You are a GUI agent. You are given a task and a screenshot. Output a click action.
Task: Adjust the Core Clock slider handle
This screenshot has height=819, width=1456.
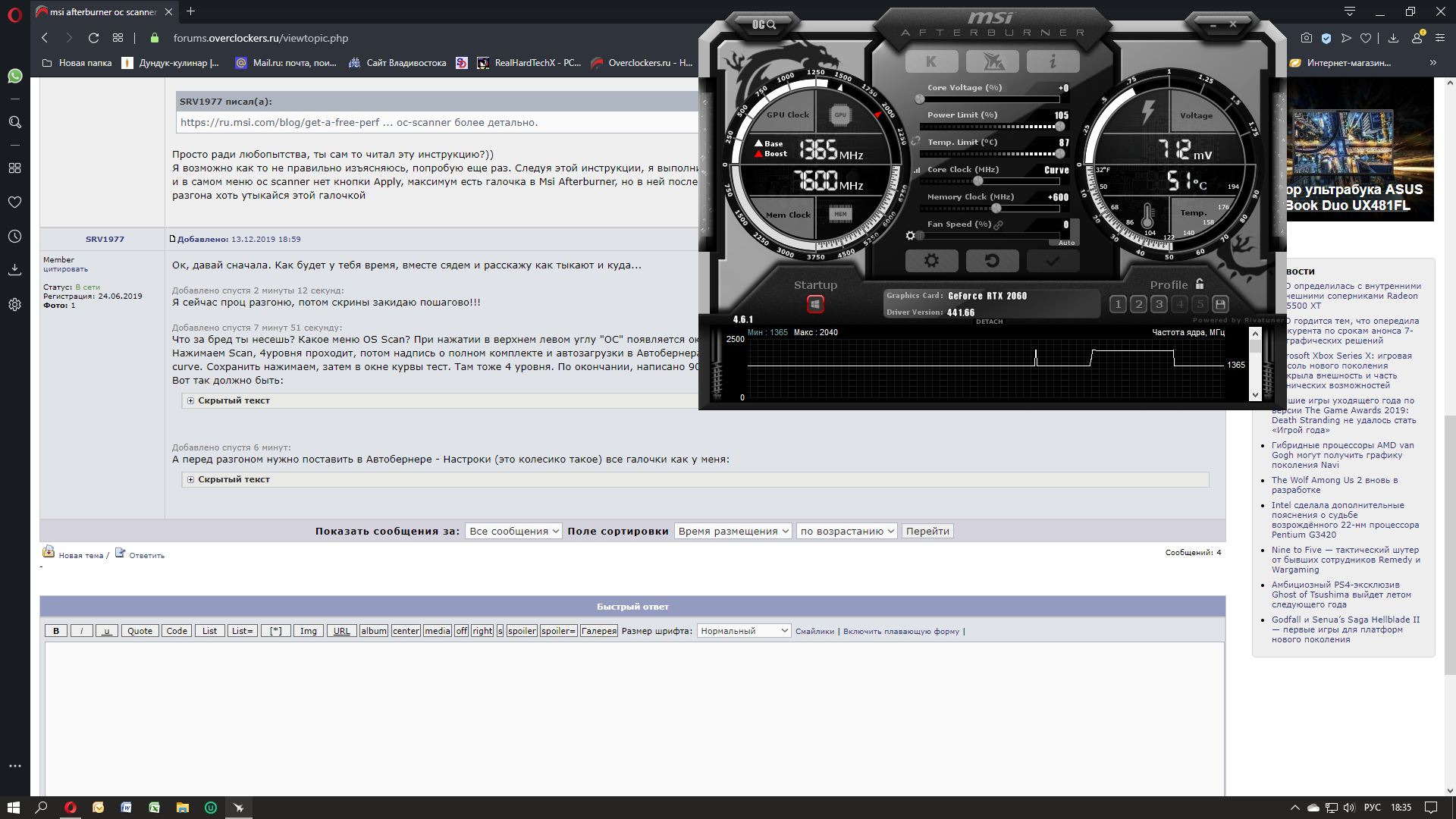click(978, 181)
